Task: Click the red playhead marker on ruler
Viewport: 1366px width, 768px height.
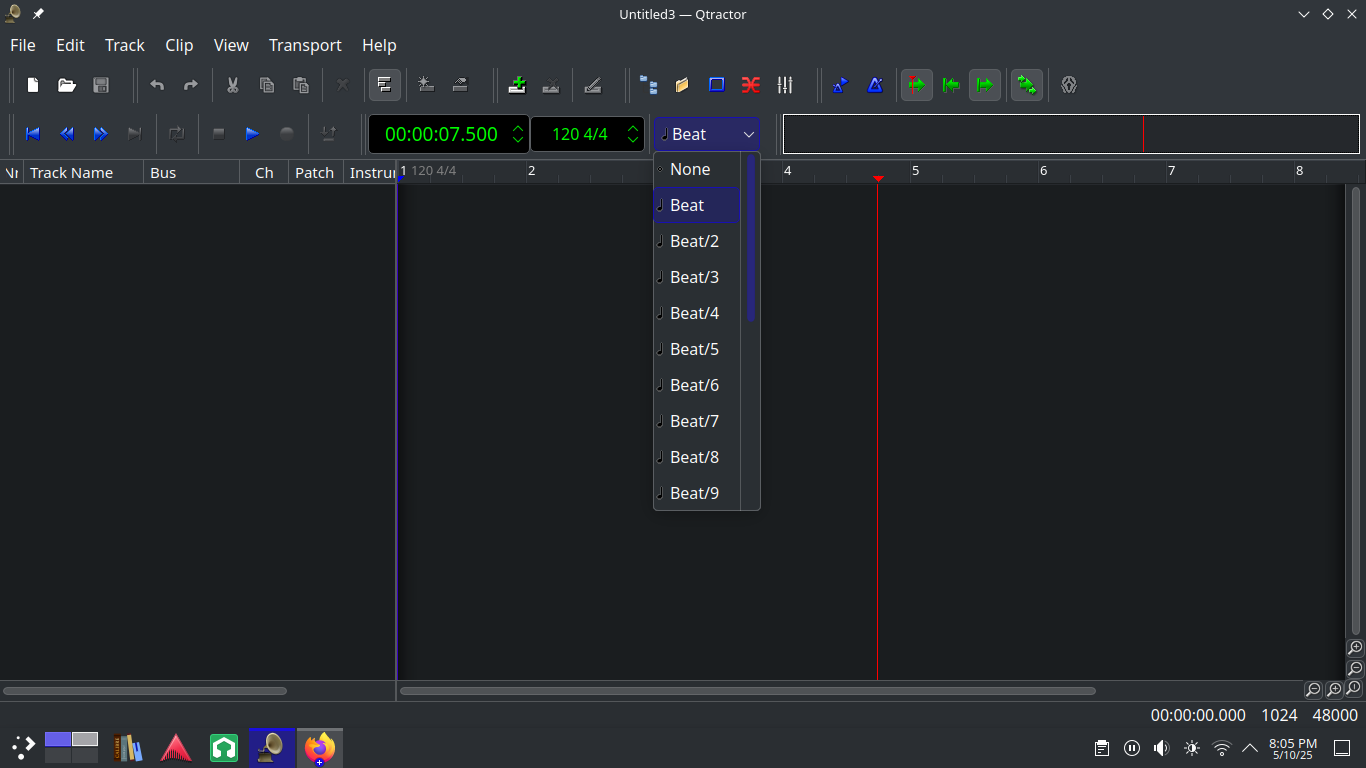Action: (x=878, y=178)
